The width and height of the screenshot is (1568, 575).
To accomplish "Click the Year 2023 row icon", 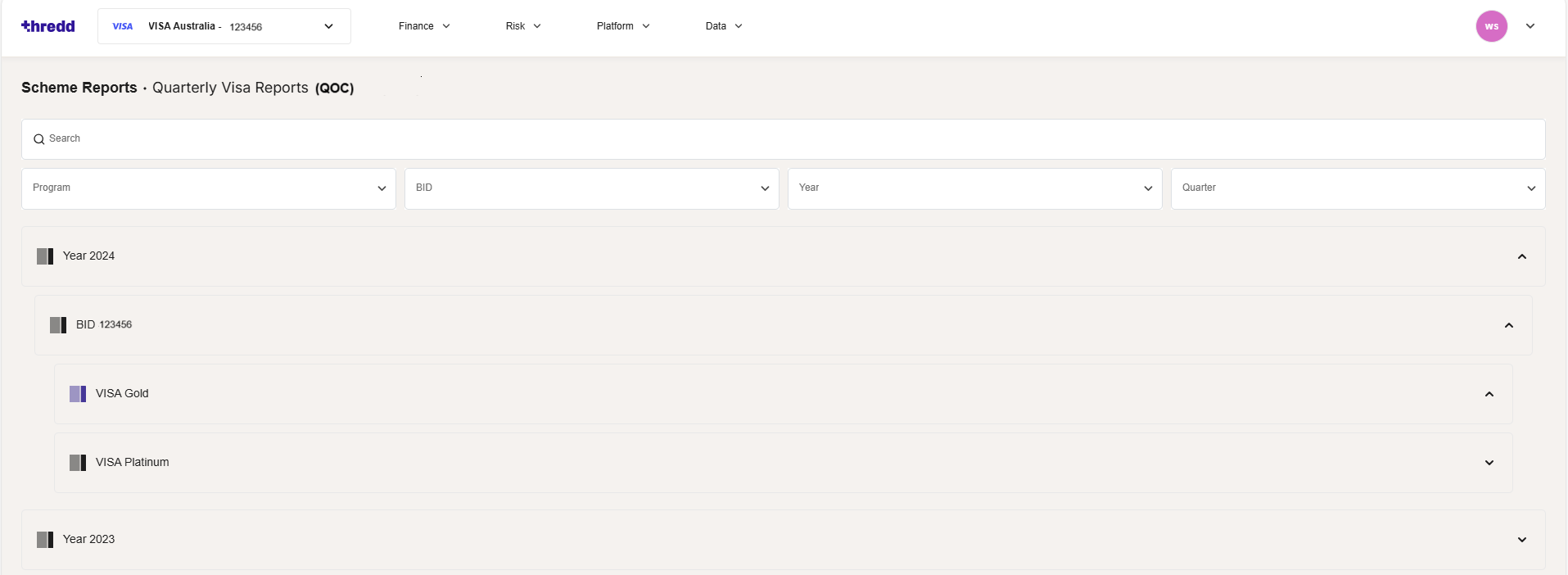I will pos(45,540).
